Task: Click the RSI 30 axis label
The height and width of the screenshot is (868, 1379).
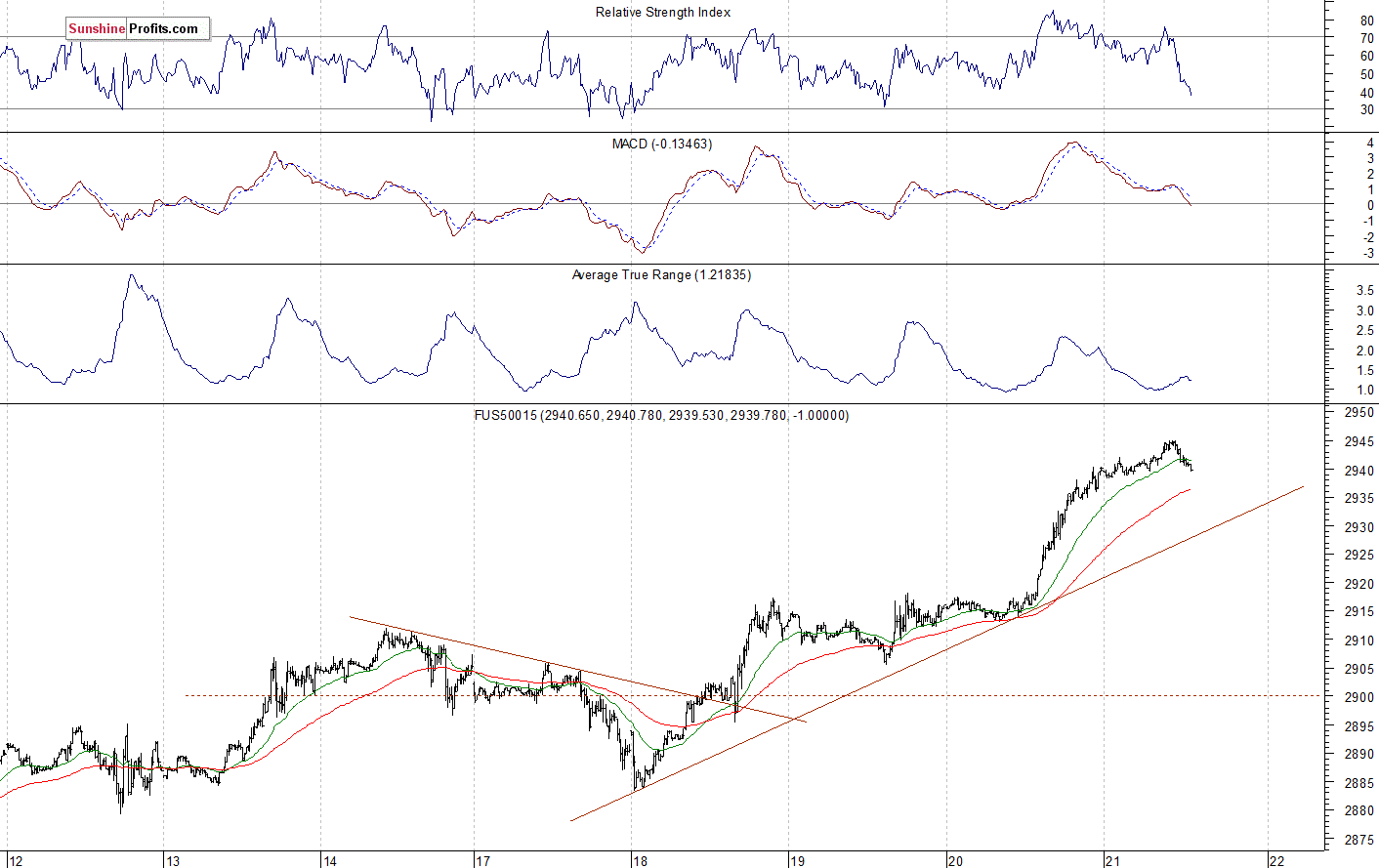Action: [1366, 110]
